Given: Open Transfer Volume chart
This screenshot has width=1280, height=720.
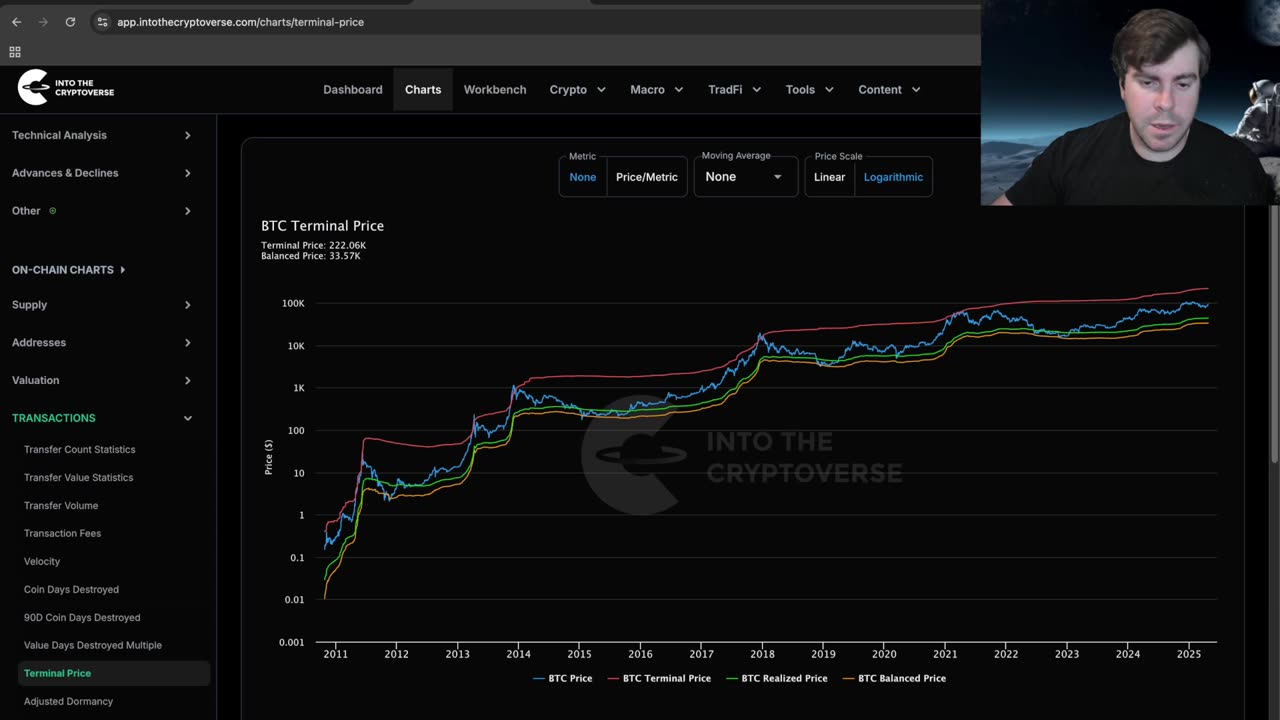Looking at the screenshot, I should pos(61,506).
